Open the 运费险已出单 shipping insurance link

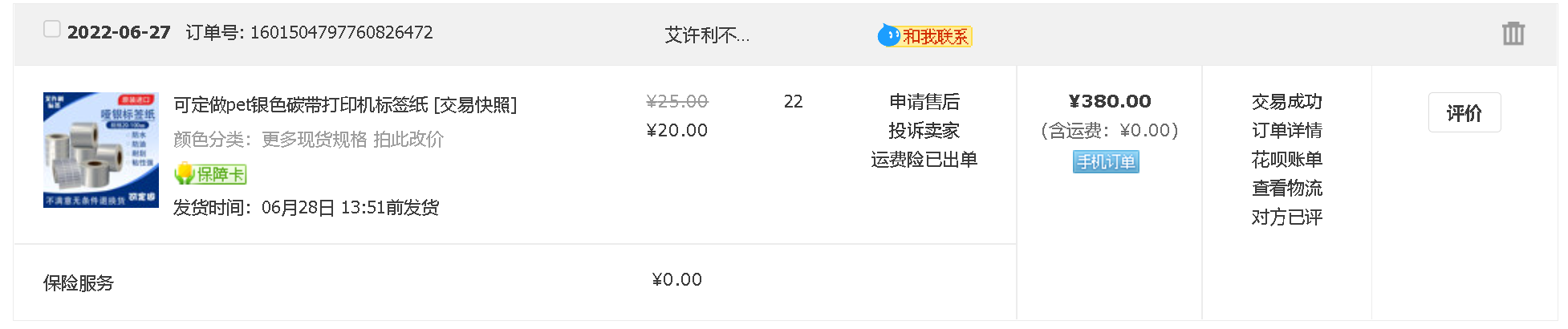click(924, 160)
